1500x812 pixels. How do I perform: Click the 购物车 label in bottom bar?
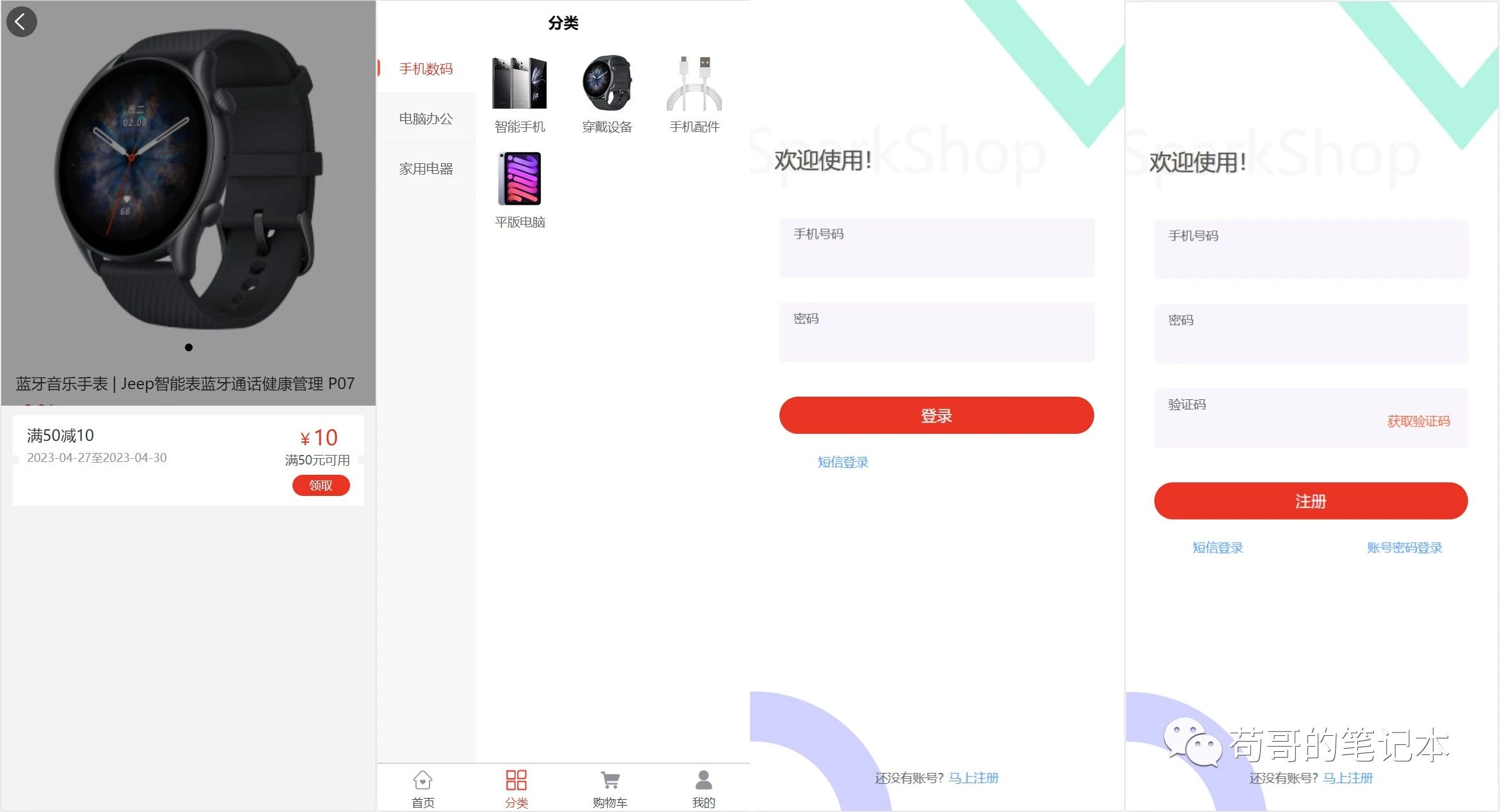610,802
